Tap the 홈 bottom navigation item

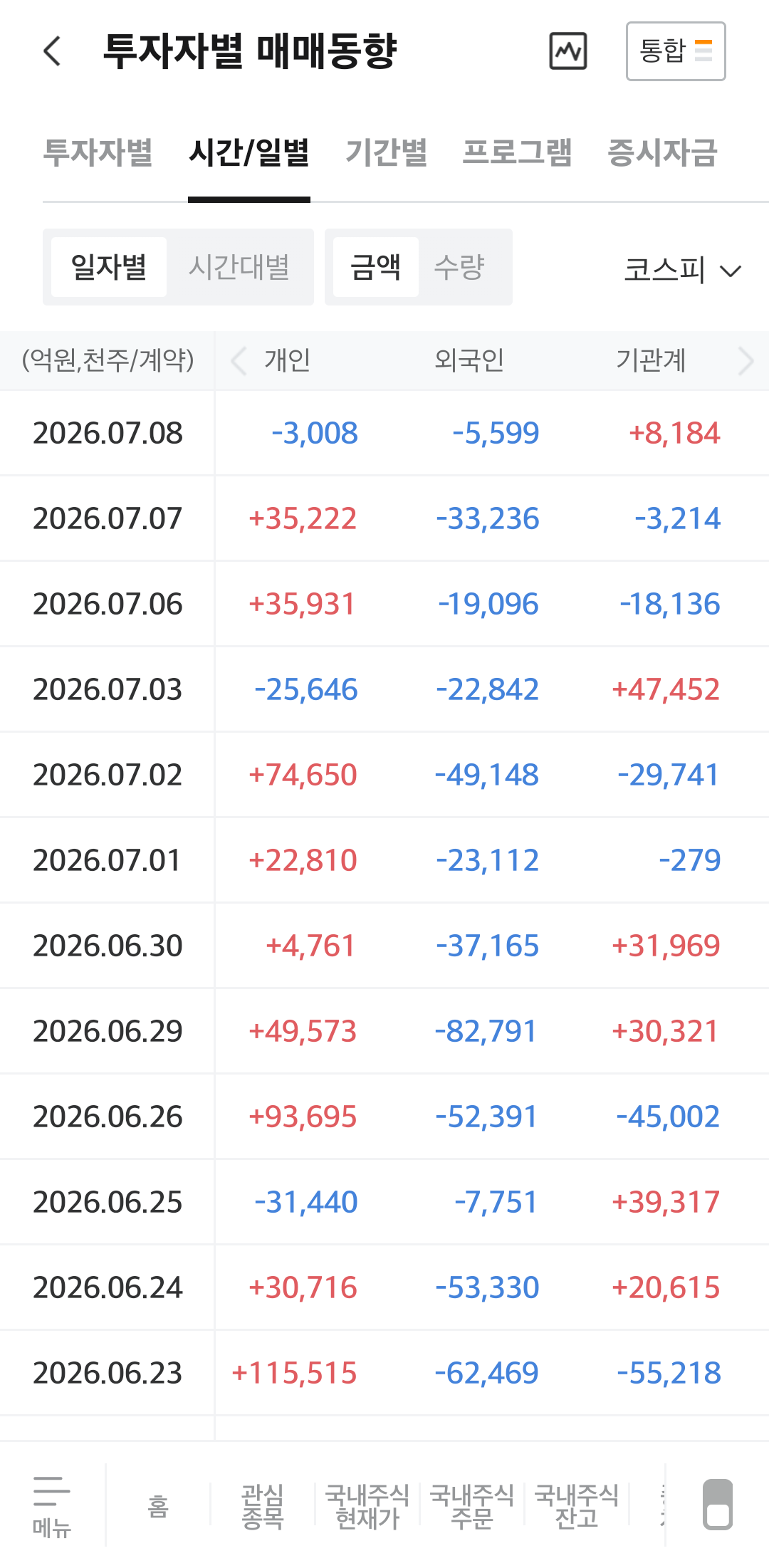158,1506
